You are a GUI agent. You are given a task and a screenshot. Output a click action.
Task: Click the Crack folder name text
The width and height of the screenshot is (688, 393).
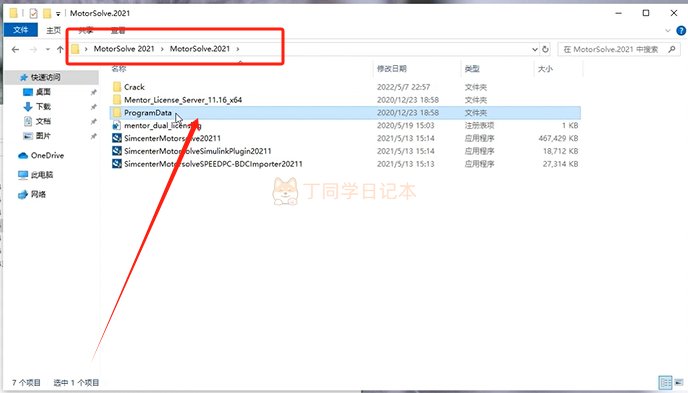pos(134,87)
